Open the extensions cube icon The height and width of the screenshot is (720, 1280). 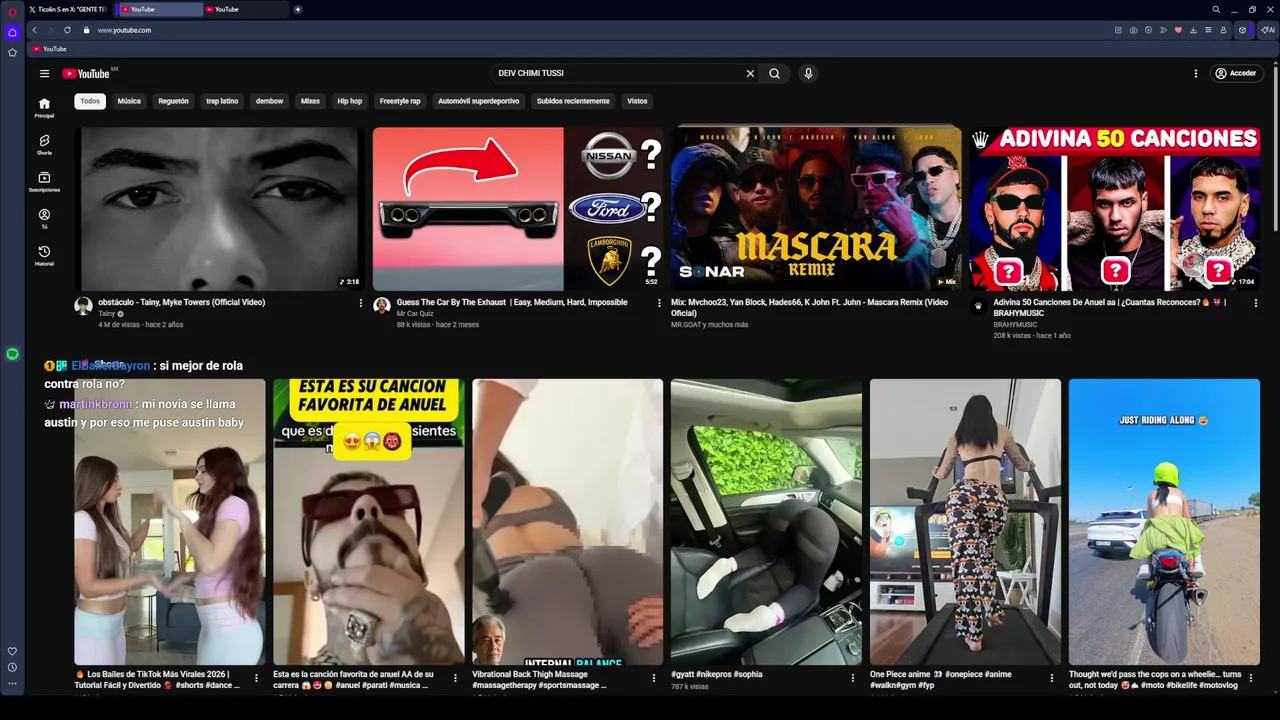(x=1243, y=30)
